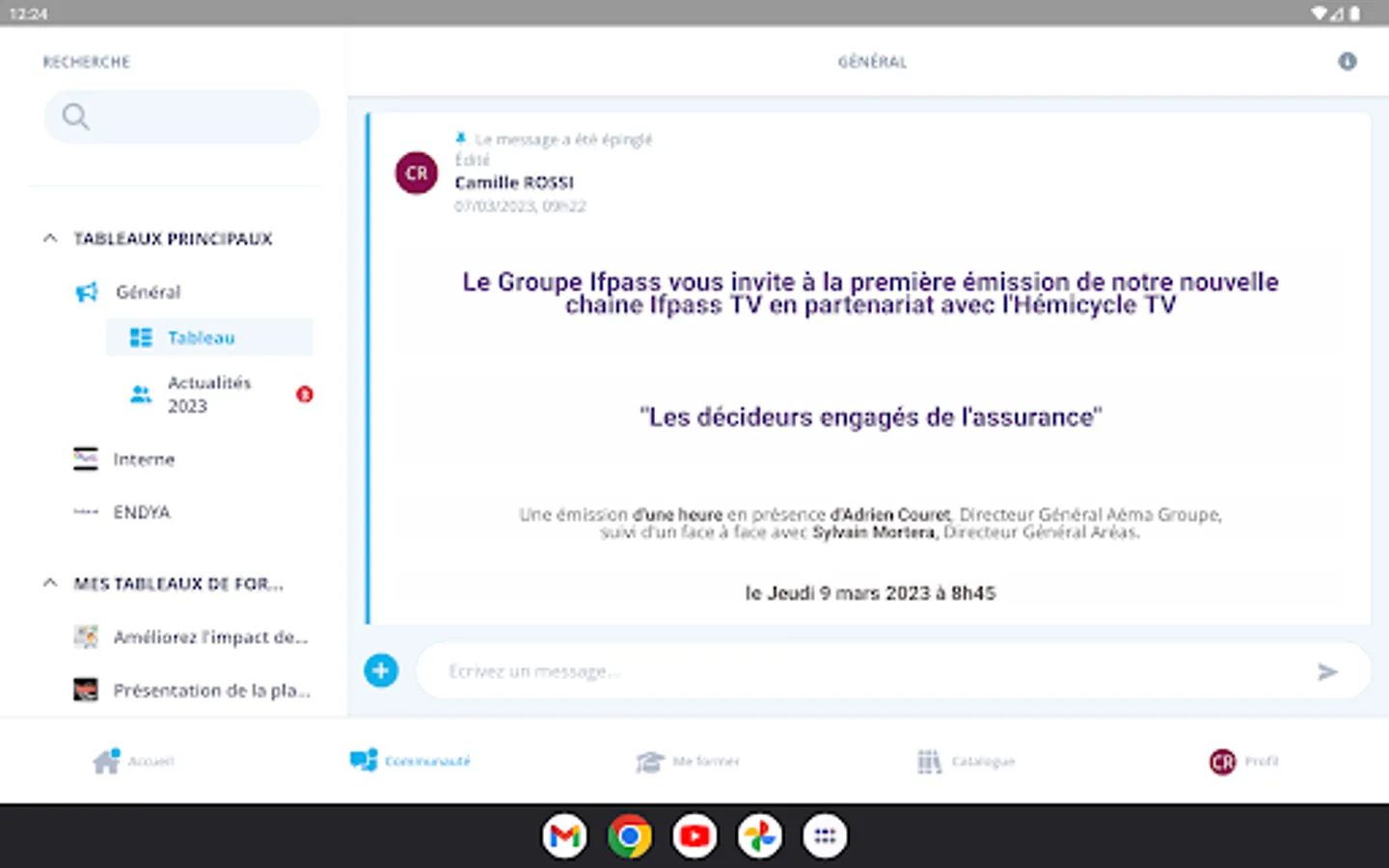The image size is (1389, 868).
Task: Click the Profil CR avatar icon
Action: (x=1222, y=762)
